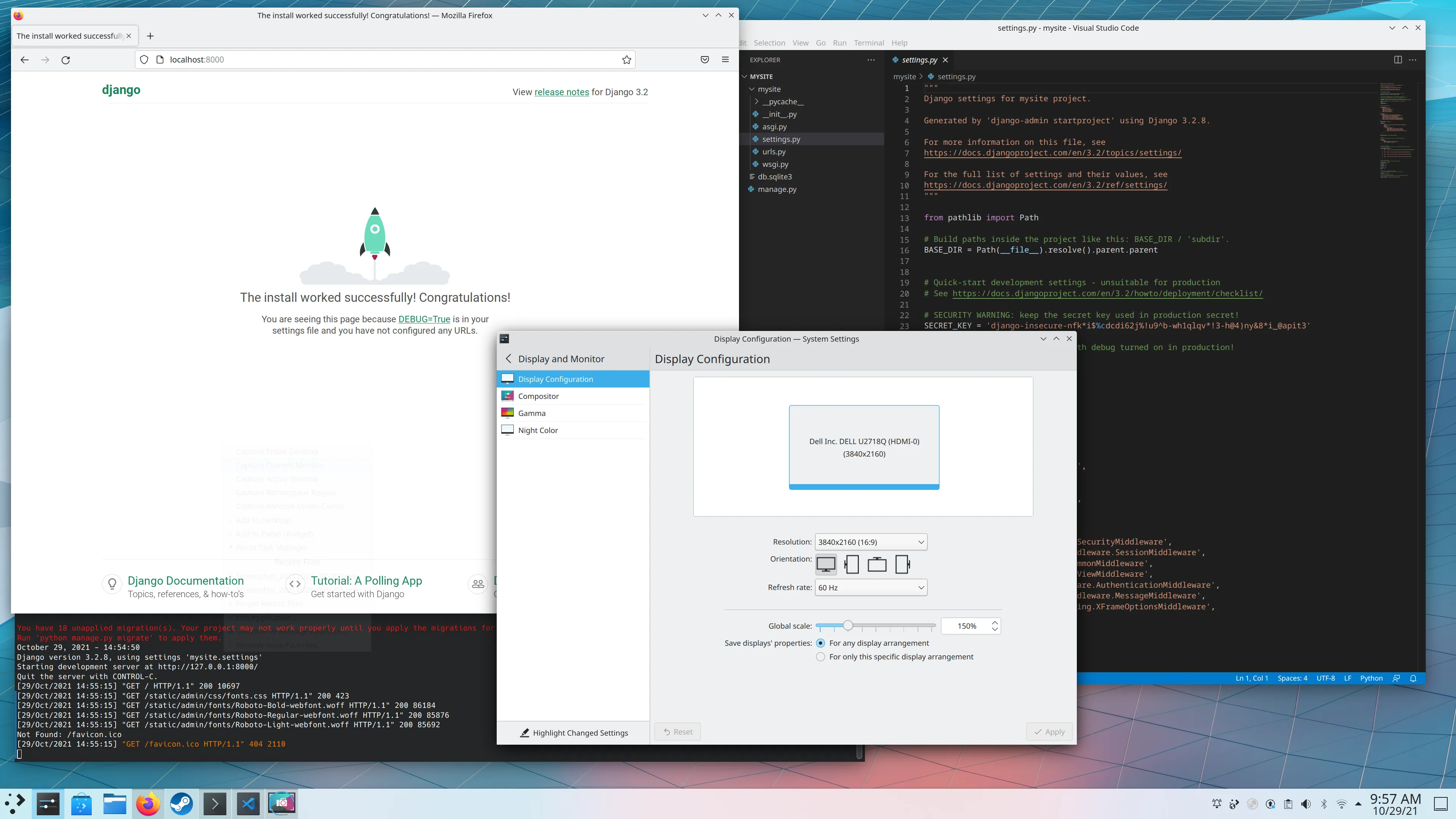Open the Resolution dropdown
Viewport: 1456px width, 819px height.
(x=871, y=541)
